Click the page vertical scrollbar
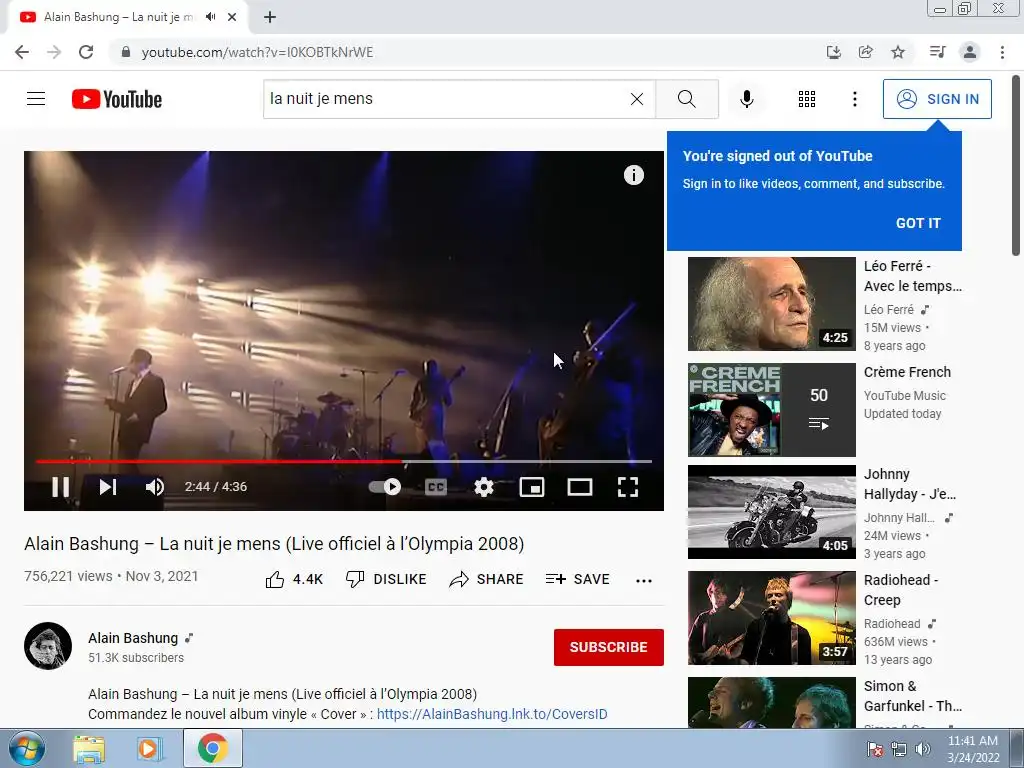Viewport: 1024px width, 768px height. (1016, 167)
